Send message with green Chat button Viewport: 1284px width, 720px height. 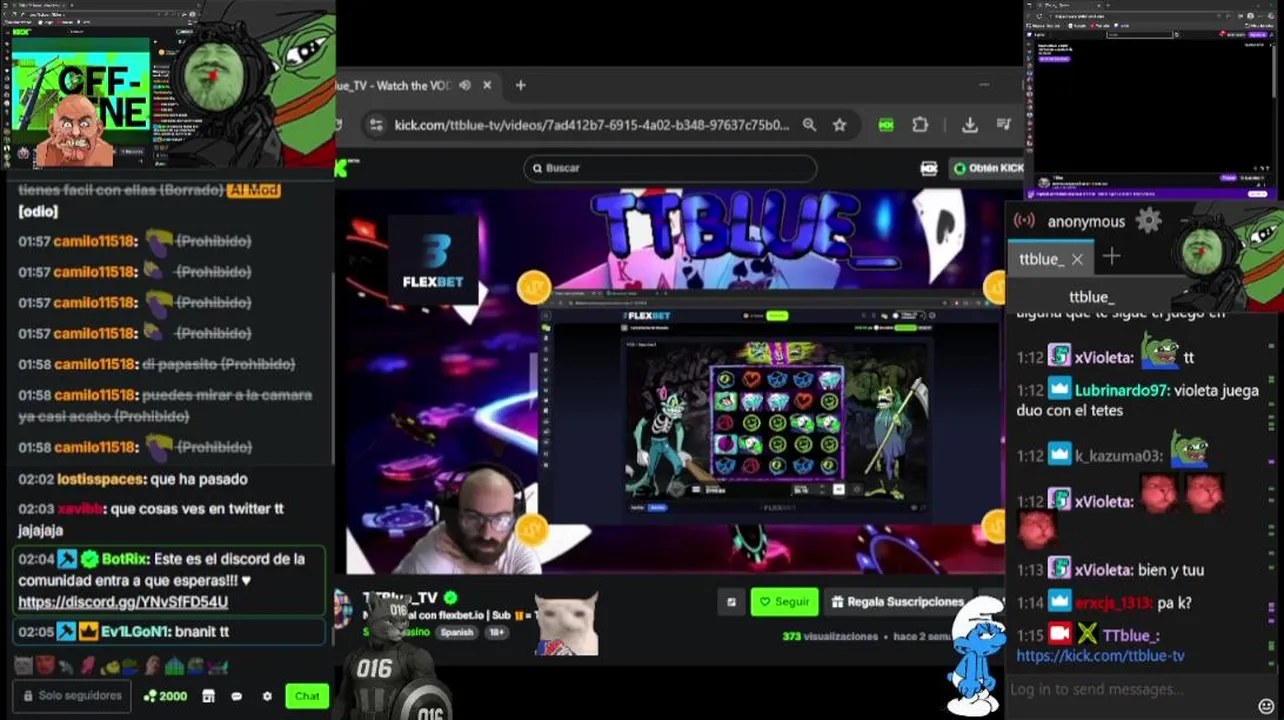[307, 696]
